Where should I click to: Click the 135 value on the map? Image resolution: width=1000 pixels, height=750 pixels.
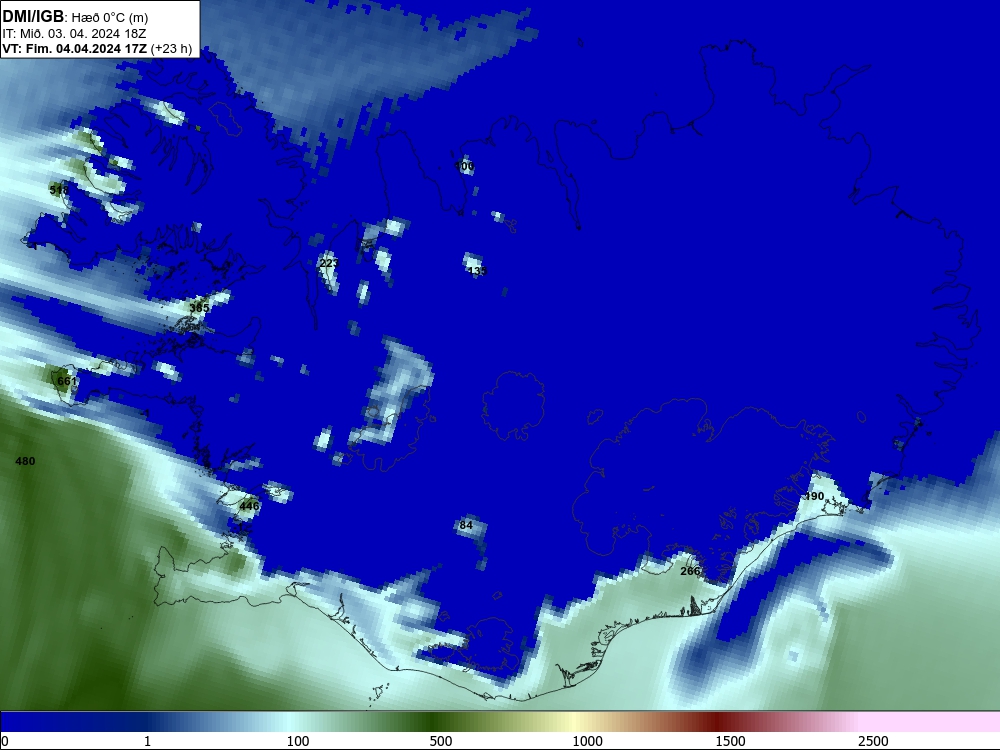[x=477, y=271]
